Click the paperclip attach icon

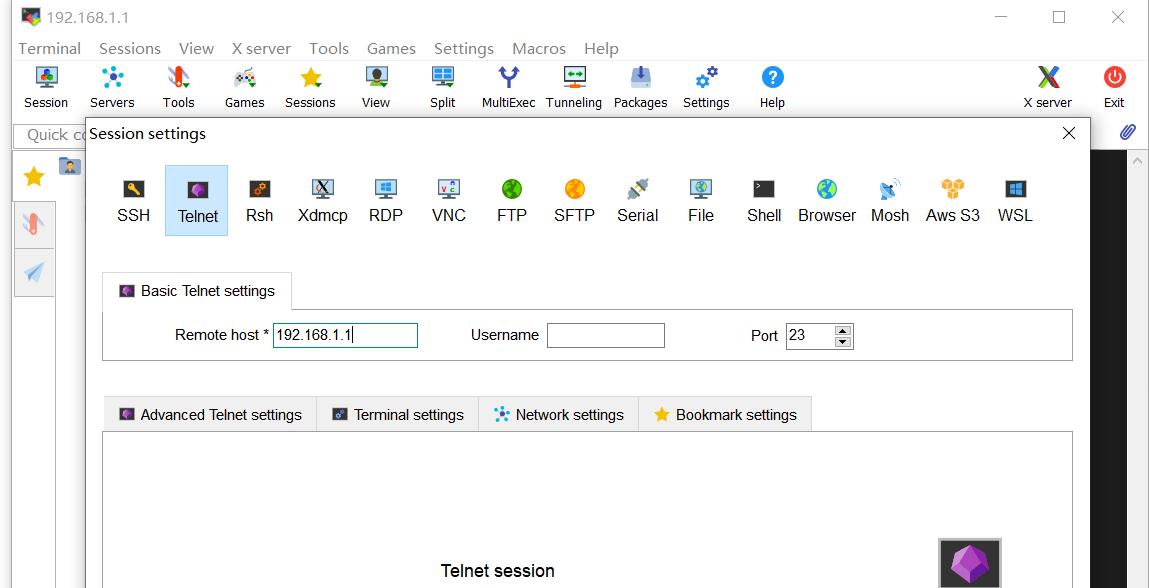point(1128,133)
